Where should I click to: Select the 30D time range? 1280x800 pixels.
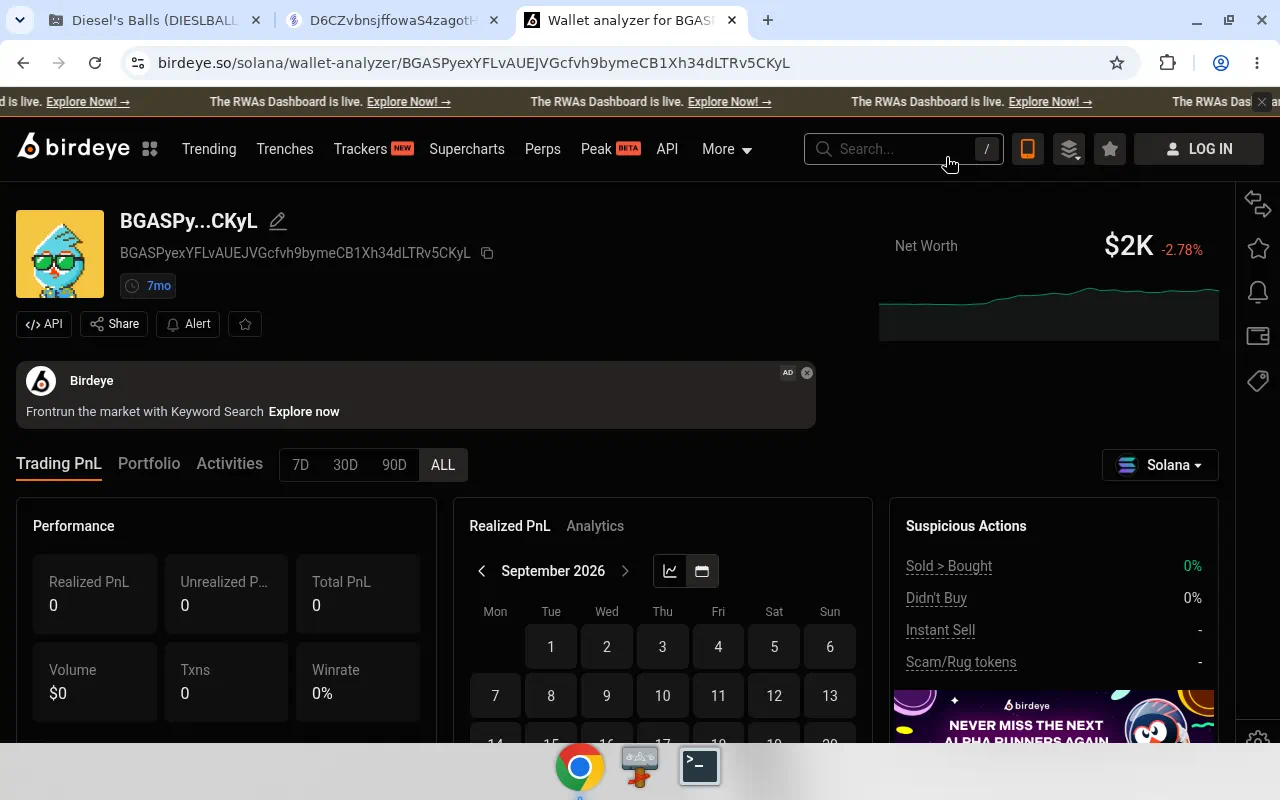pos(345,465)
